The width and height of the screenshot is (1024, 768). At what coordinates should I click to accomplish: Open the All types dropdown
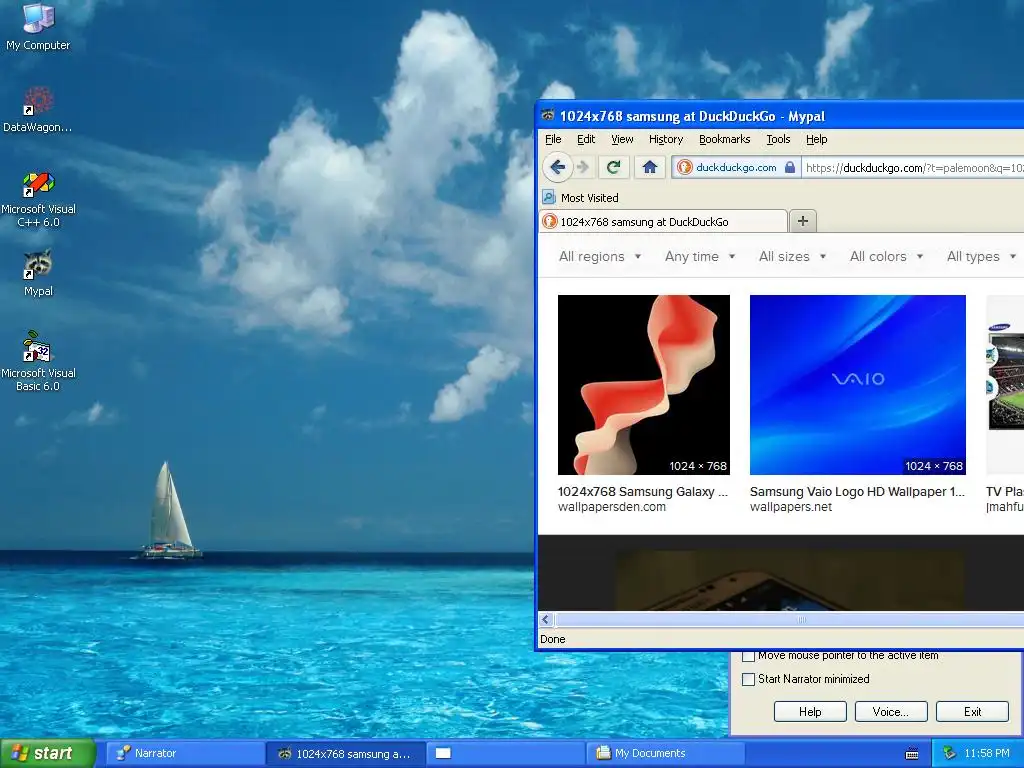(x=981, y=256)
